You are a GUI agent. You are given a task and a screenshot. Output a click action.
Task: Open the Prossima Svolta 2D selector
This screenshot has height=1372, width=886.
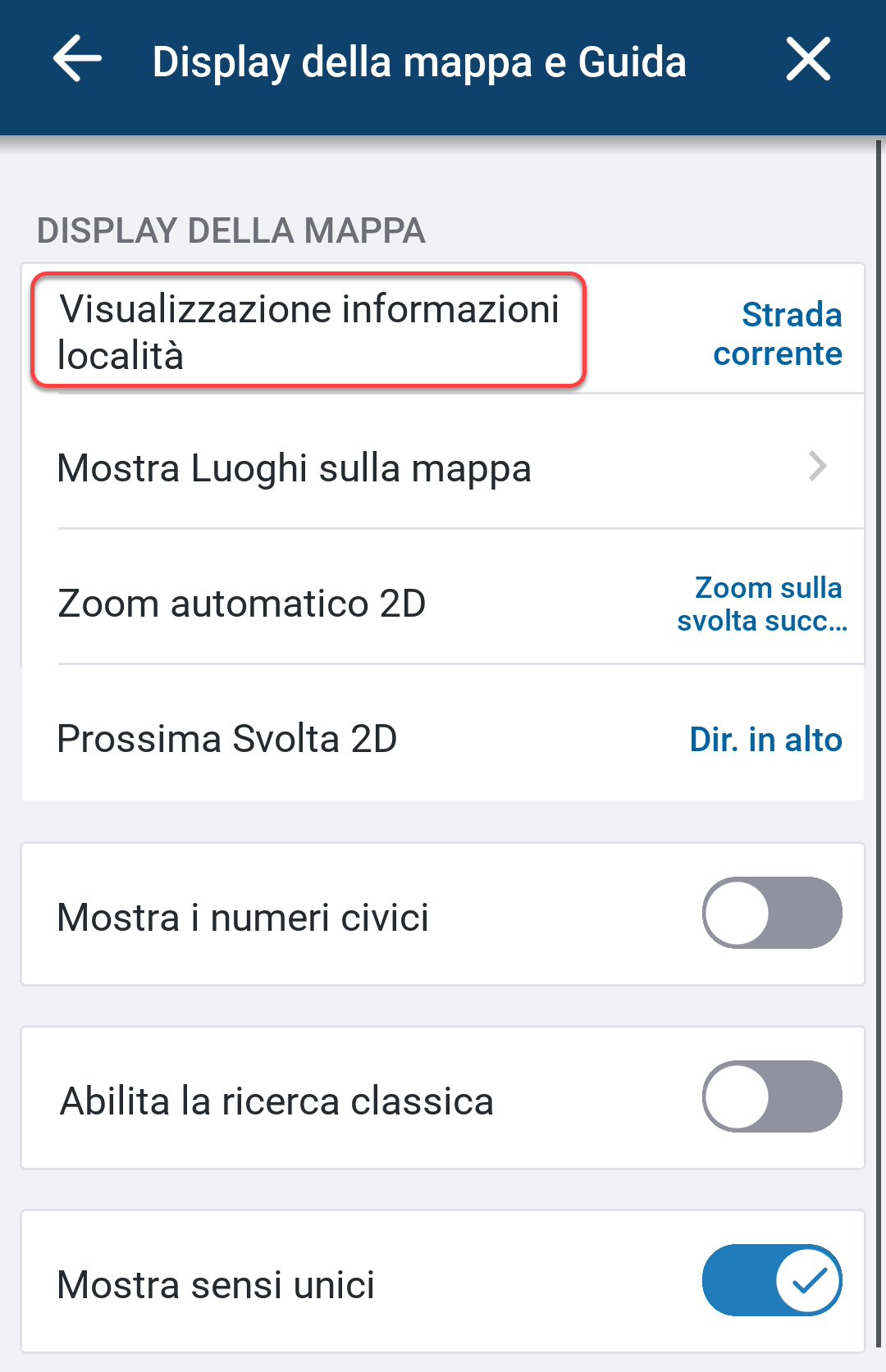(x=443, y=739)
